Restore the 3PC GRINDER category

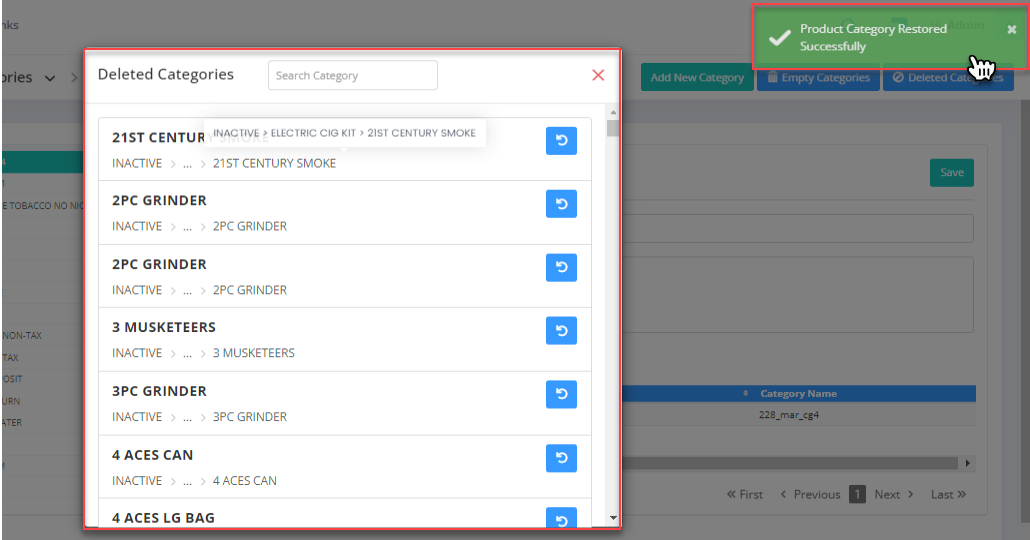coord(561,394)
